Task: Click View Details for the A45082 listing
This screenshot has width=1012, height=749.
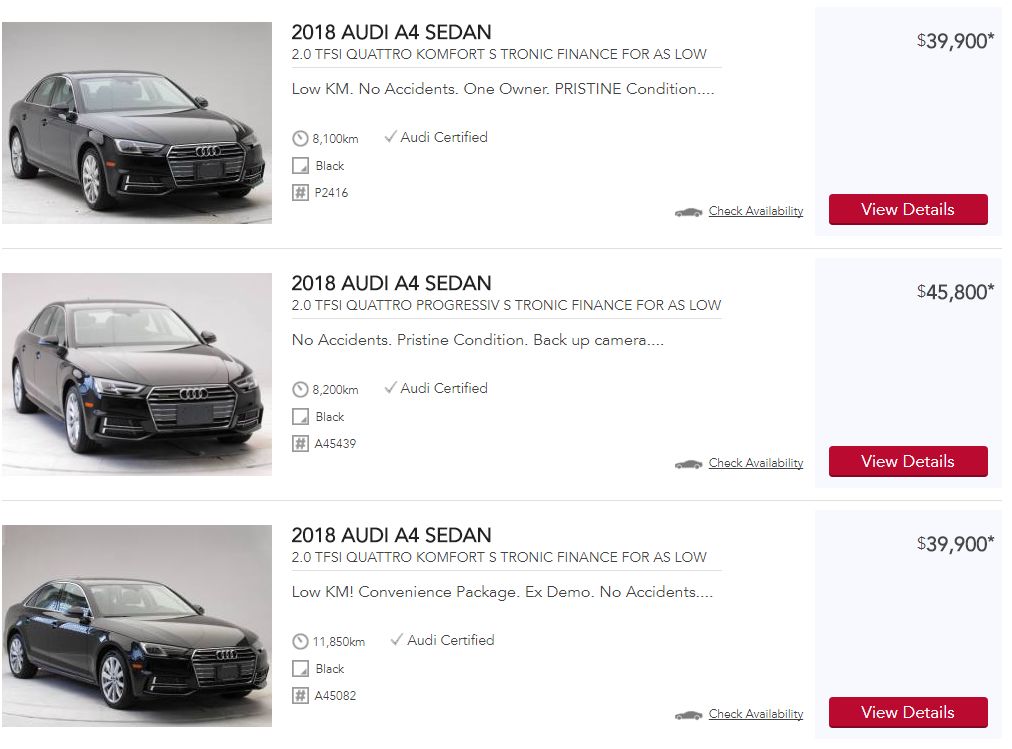Action: coord(908,712)
